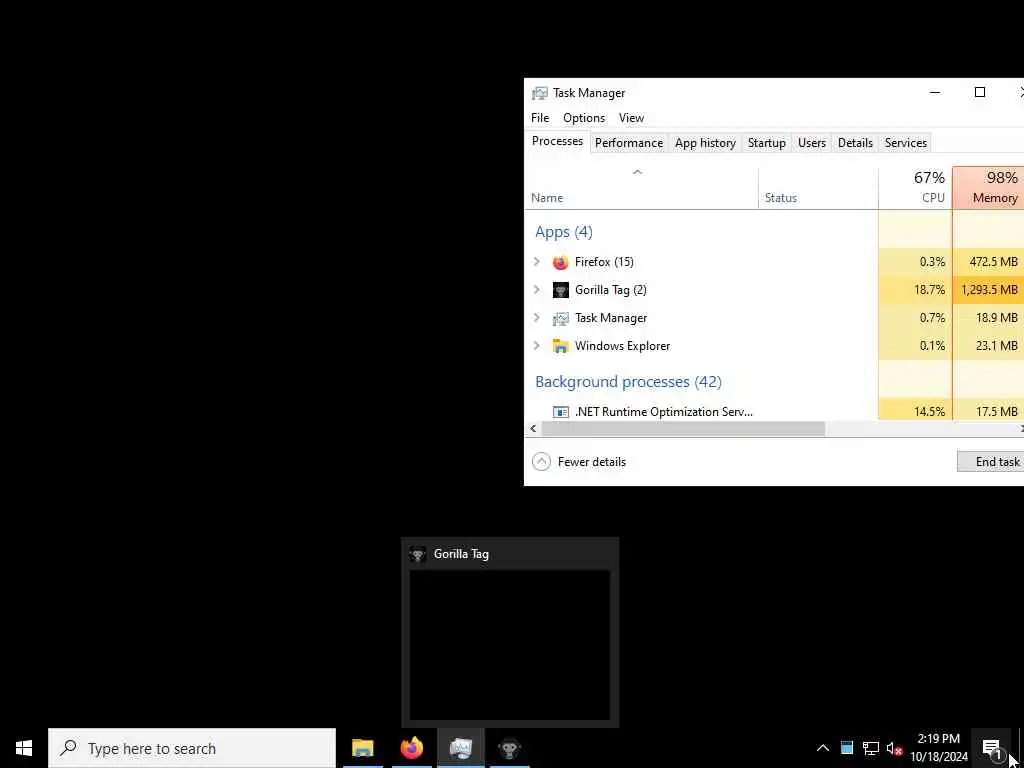This screenshot has width=1024, height=768.
Task: Click the Firefox memory value 472.5 MB
Action: point(993,262)
